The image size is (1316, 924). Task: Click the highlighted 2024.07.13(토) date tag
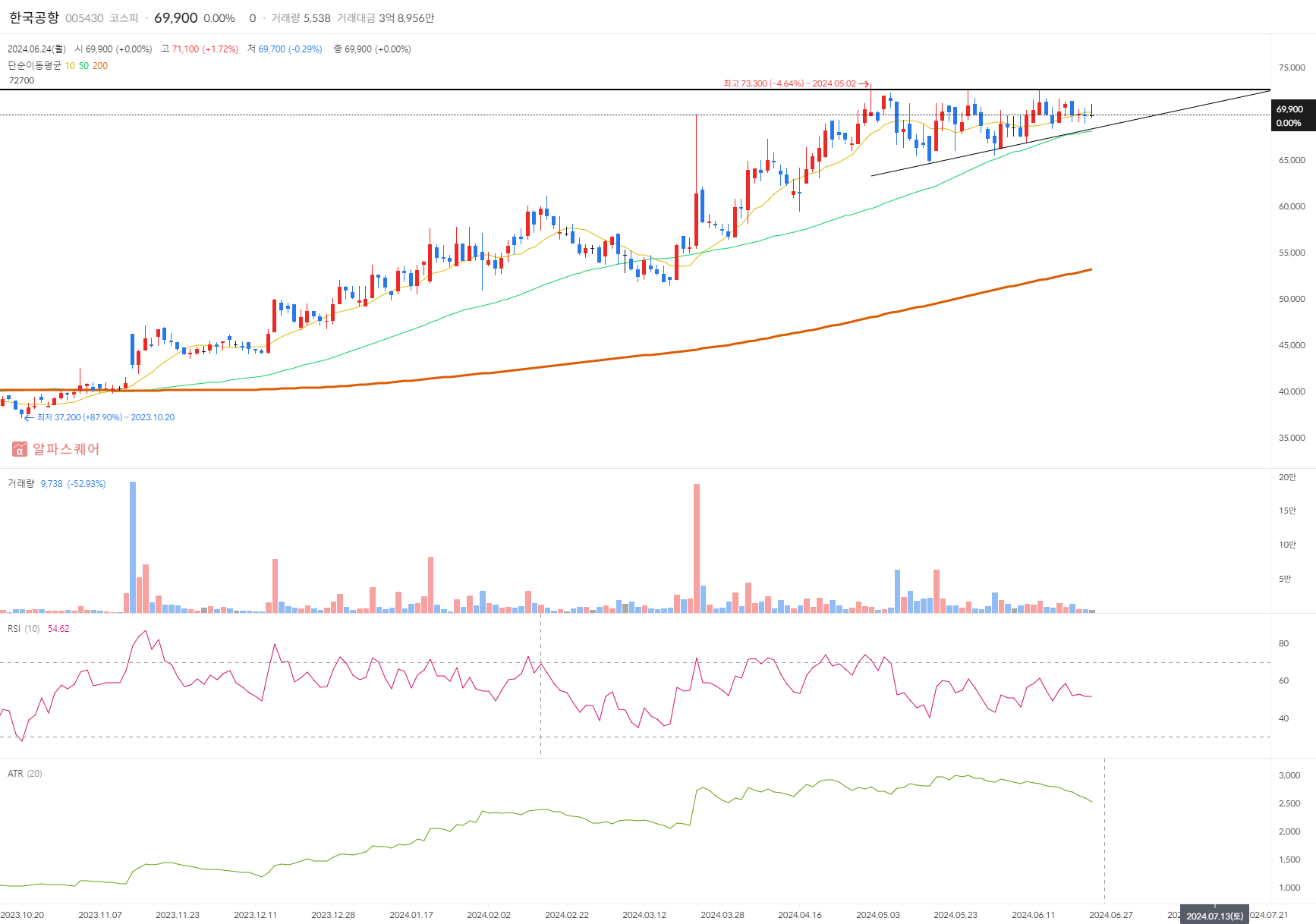(1214, 916)
